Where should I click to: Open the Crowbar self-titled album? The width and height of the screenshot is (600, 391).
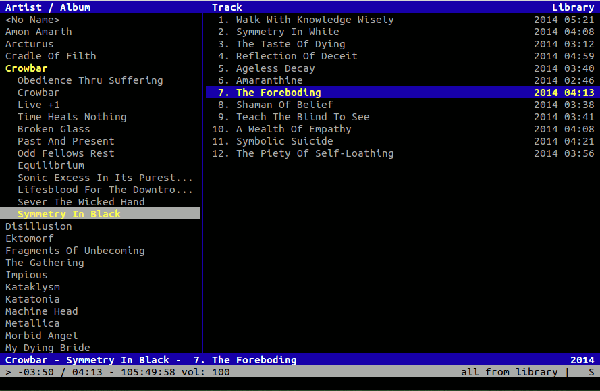click(x=38, y=93)
